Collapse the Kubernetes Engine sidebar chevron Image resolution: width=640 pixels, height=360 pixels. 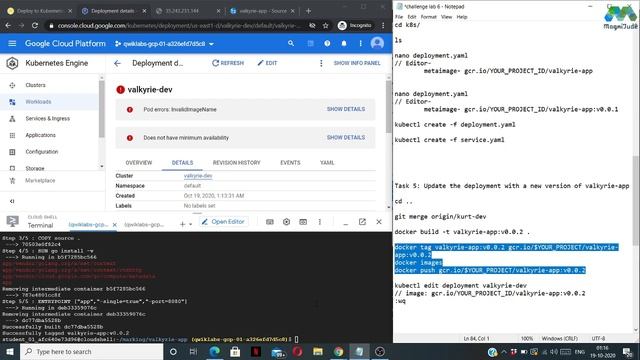tap(12, 201)
